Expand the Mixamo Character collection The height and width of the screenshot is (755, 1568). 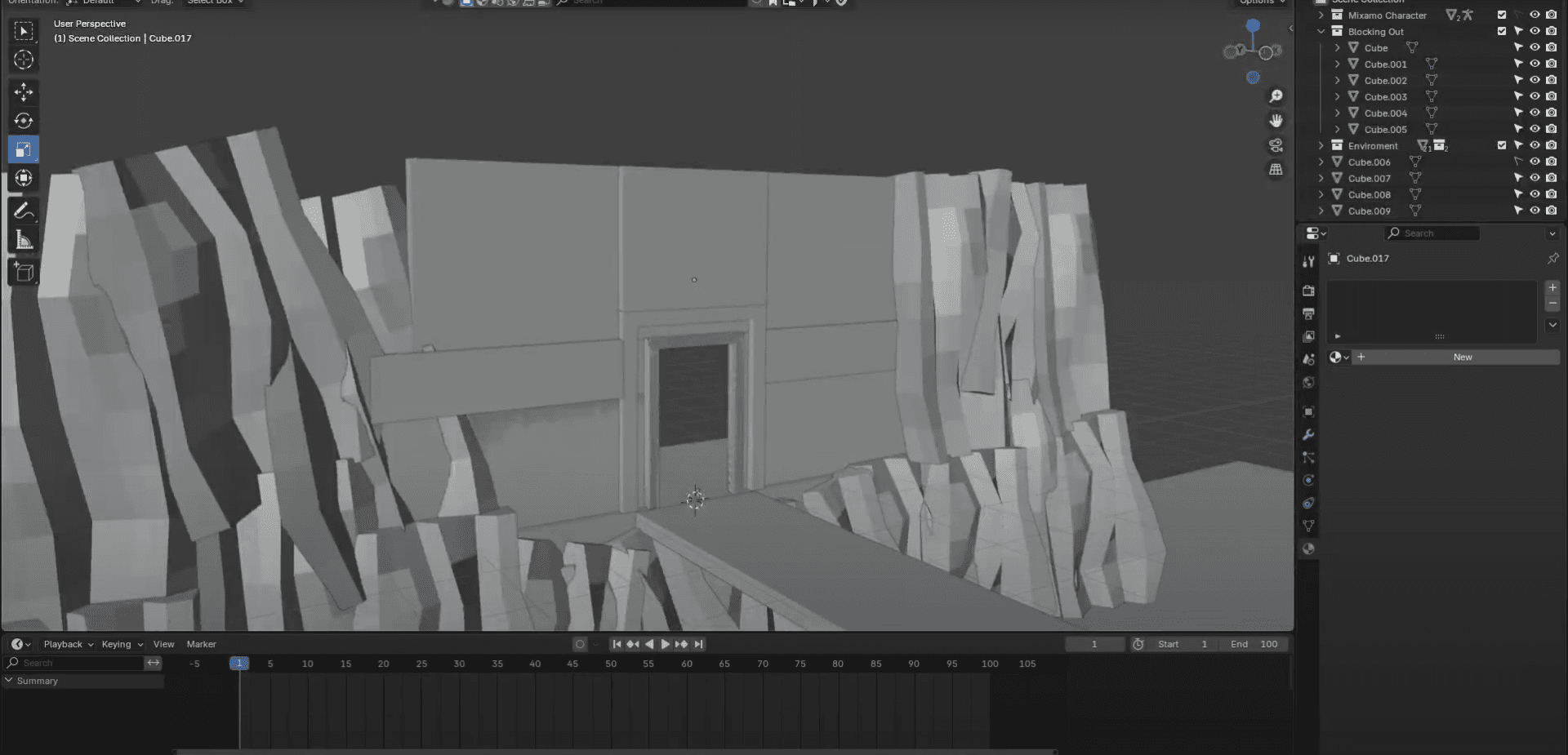coord(1321,15)
